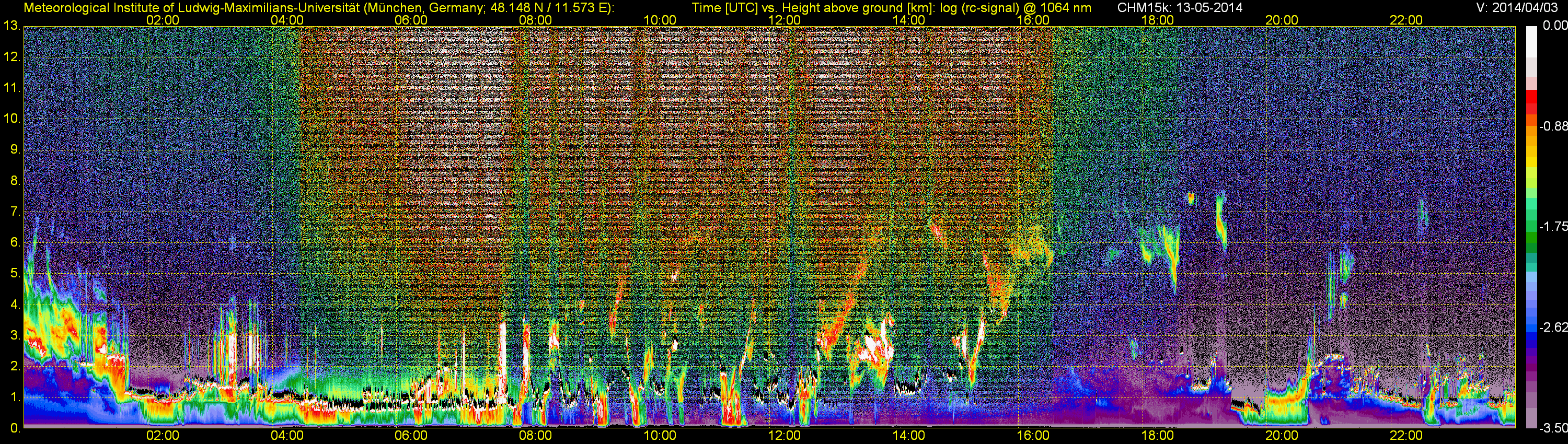
Task: Click the height axis label '10.'
Action: pyautogui.click(x=11, y=119)
